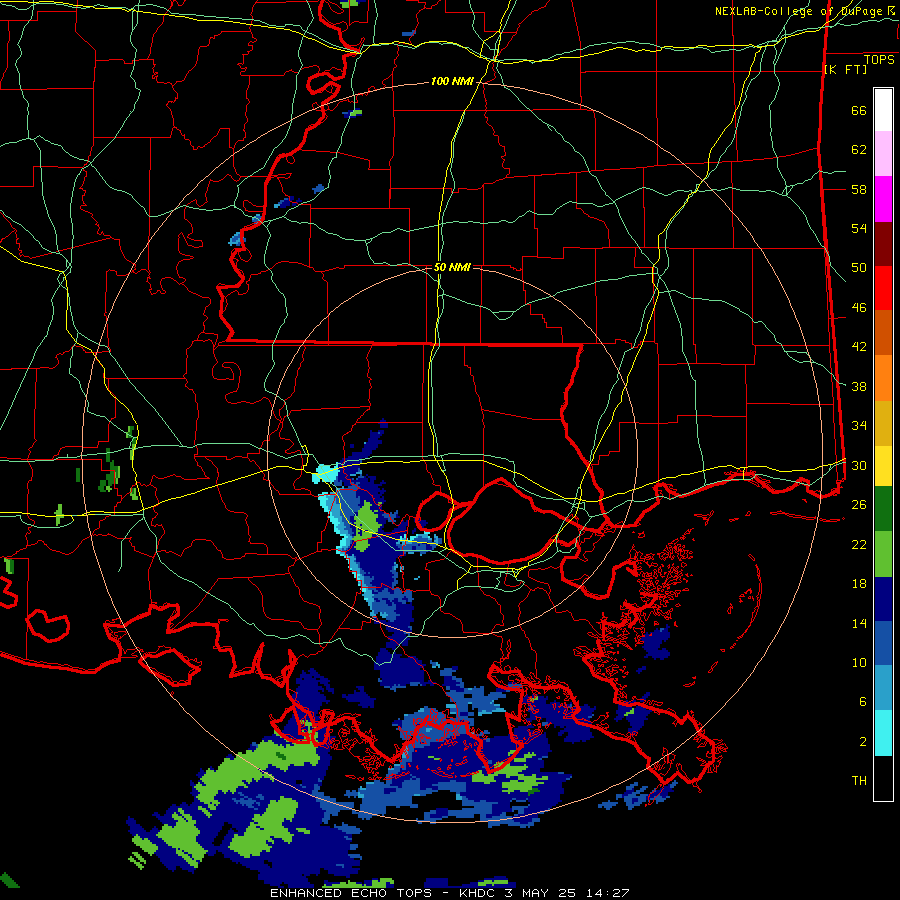This screenshot has height=900, width=900.
Task: Click the yellow 34 kft legend swatch
Action: coord(883,466)
